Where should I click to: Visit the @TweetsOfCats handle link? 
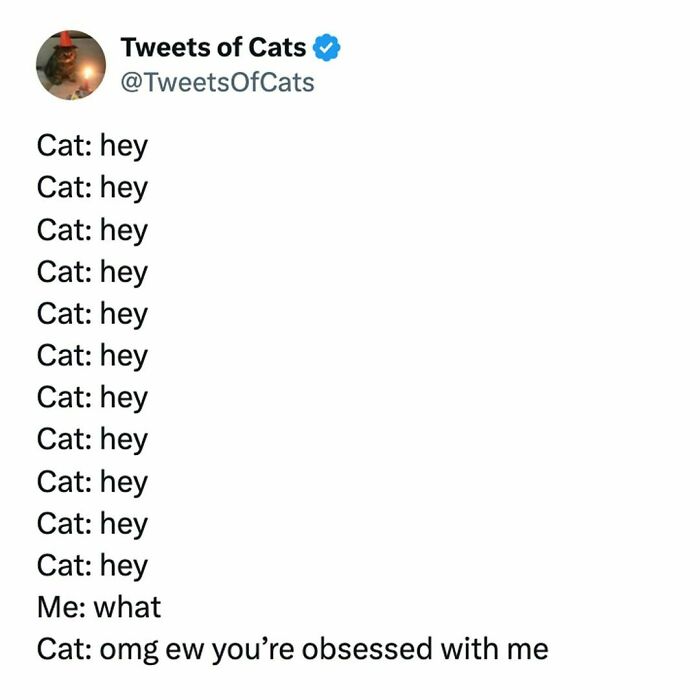pyautogui.click(x=217, y=83)
